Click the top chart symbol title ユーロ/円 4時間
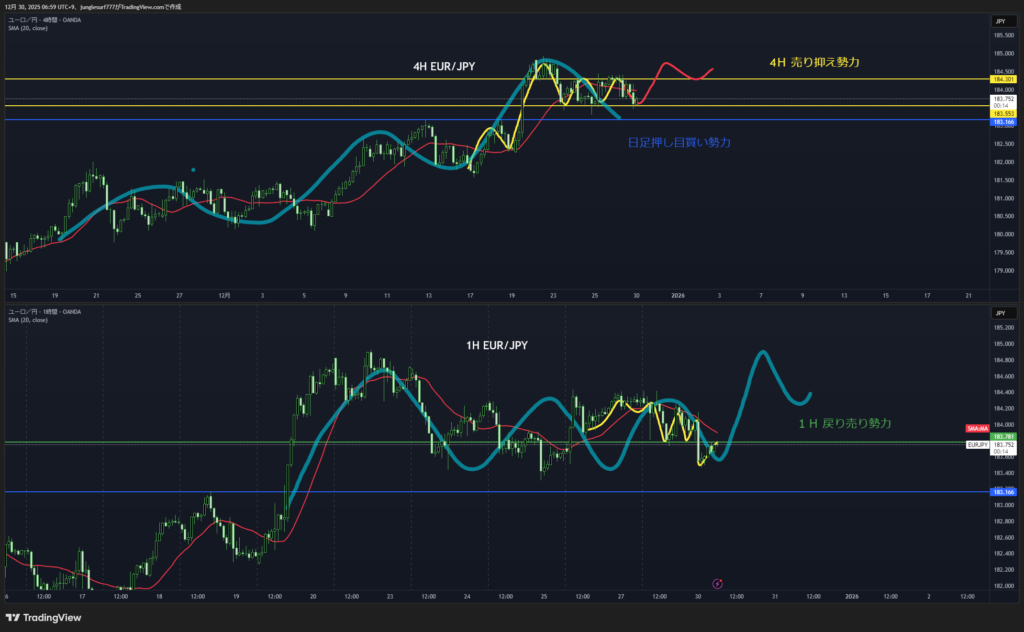The image size is (1024, 632). (x=44, y=20)
